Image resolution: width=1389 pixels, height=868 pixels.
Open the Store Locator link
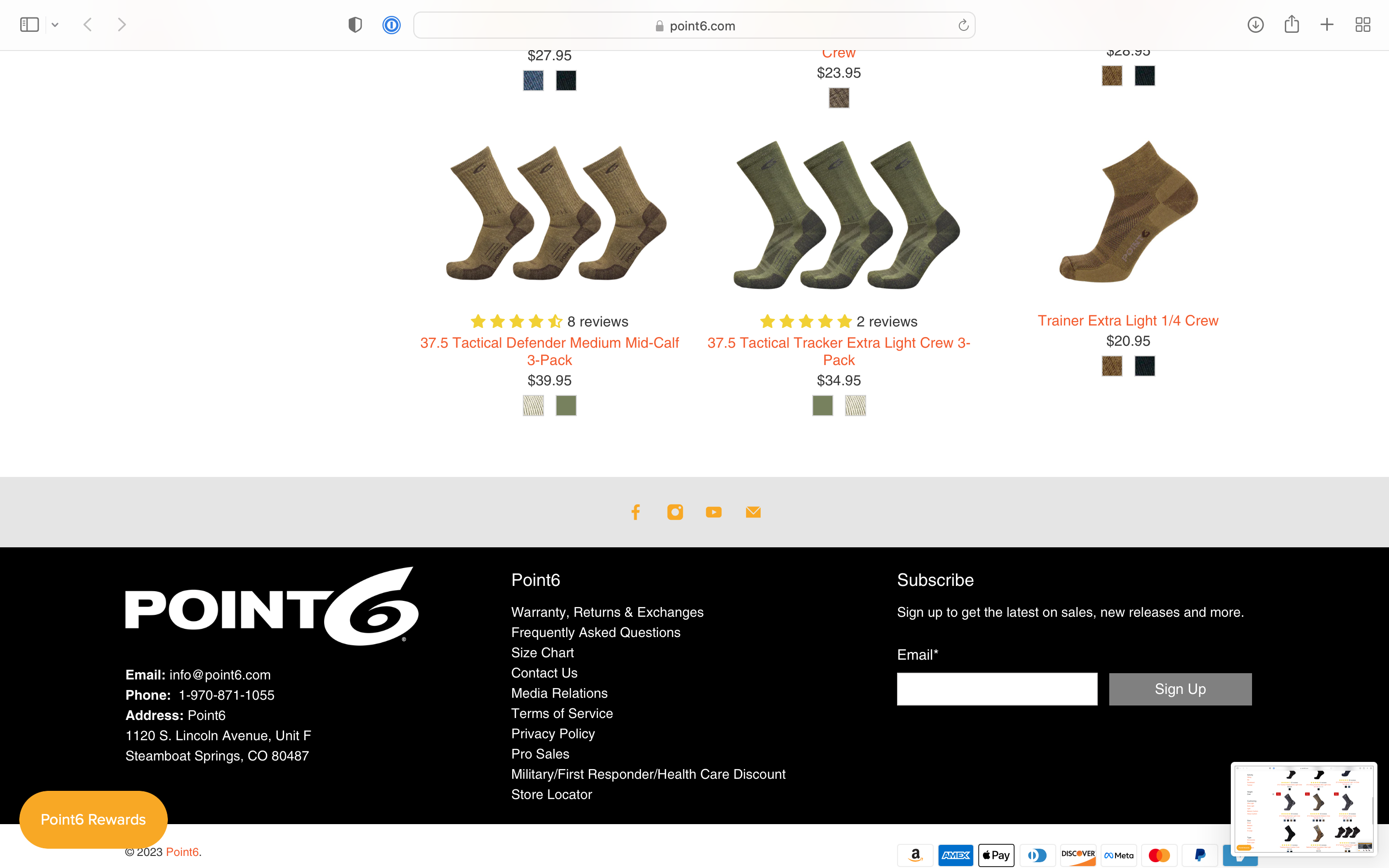click(x=551, y=795)
